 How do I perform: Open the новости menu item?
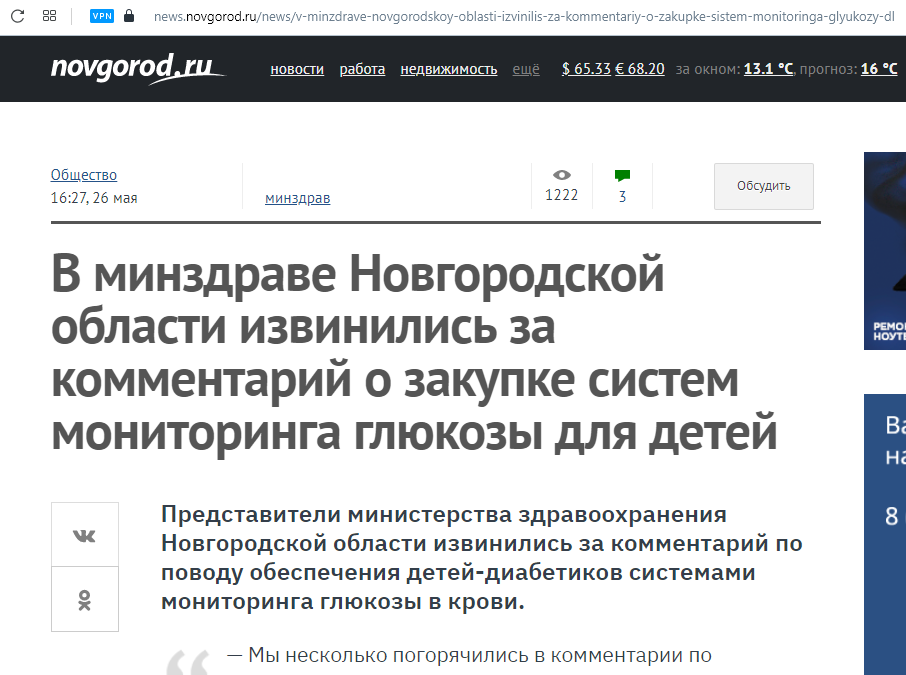tap(297, 69)
